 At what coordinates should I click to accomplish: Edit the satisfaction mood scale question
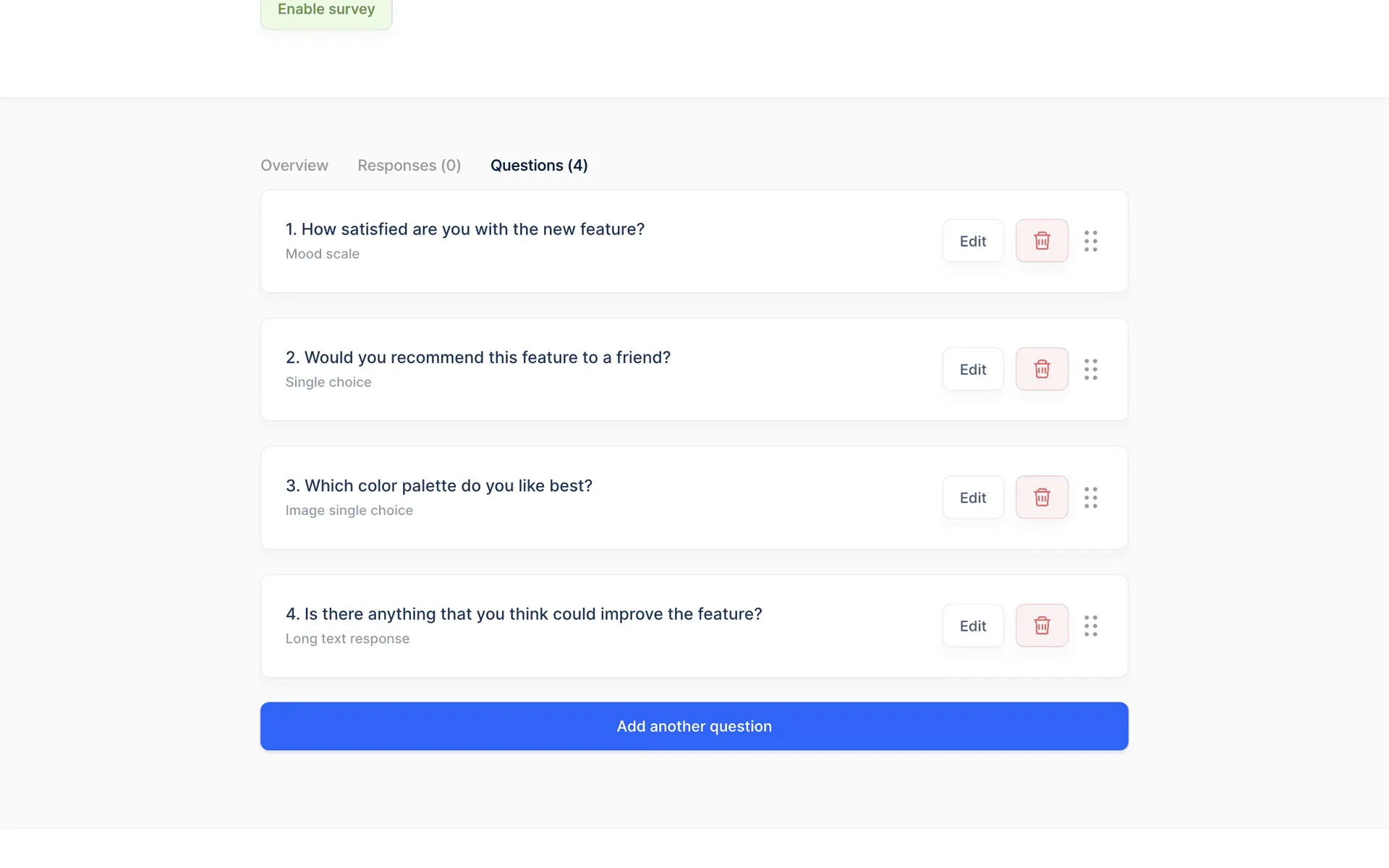973,241
